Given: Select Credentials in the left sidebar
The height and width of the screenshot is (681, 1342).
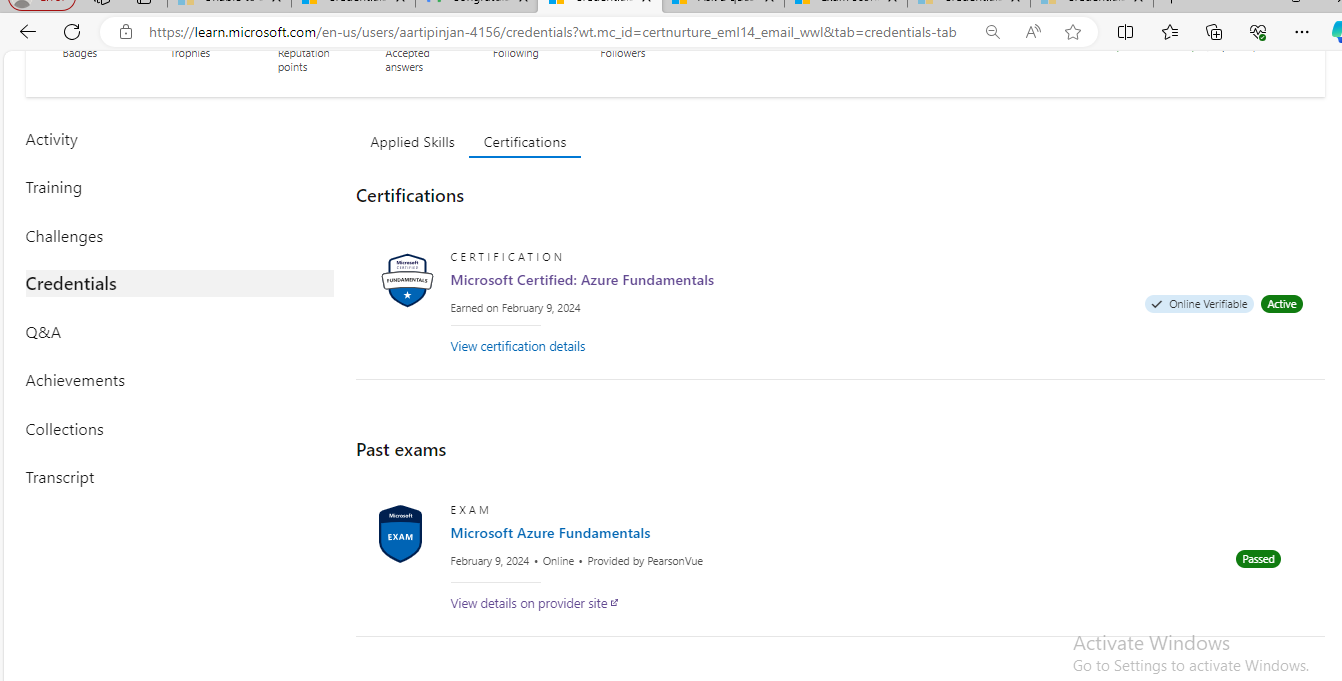Looking at the screenshot, I should click(x=70, y=283).
